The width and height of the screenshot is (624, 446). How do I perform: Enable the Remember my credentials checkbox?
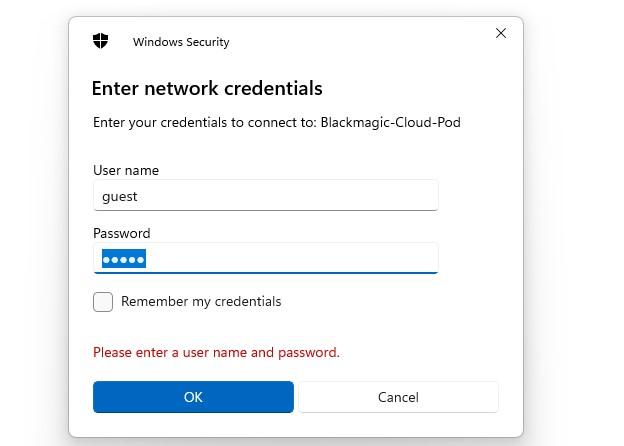tap(103, 302)
